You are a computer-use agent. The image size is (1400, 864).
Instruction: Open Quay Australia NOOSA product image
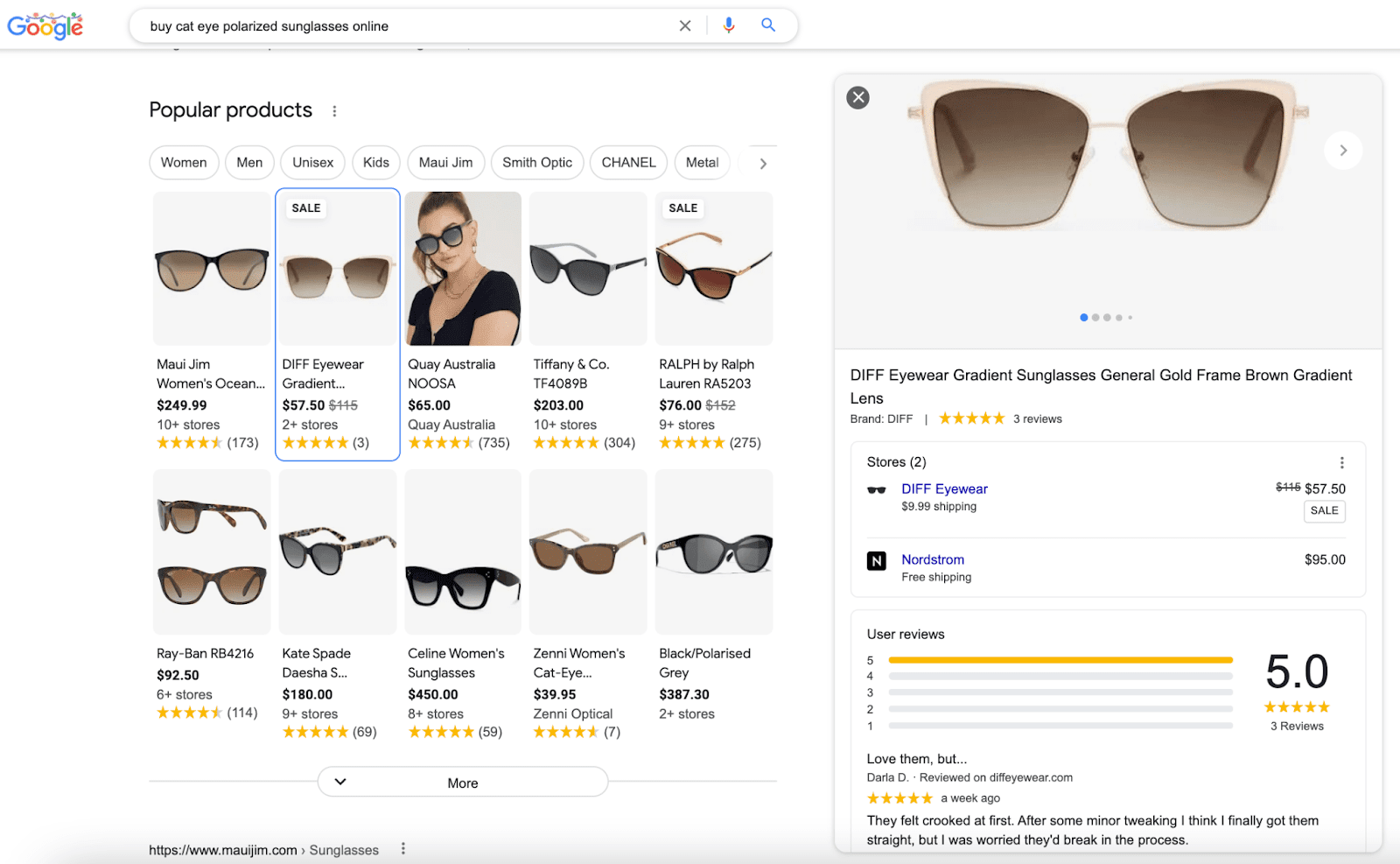click(463, 269)
